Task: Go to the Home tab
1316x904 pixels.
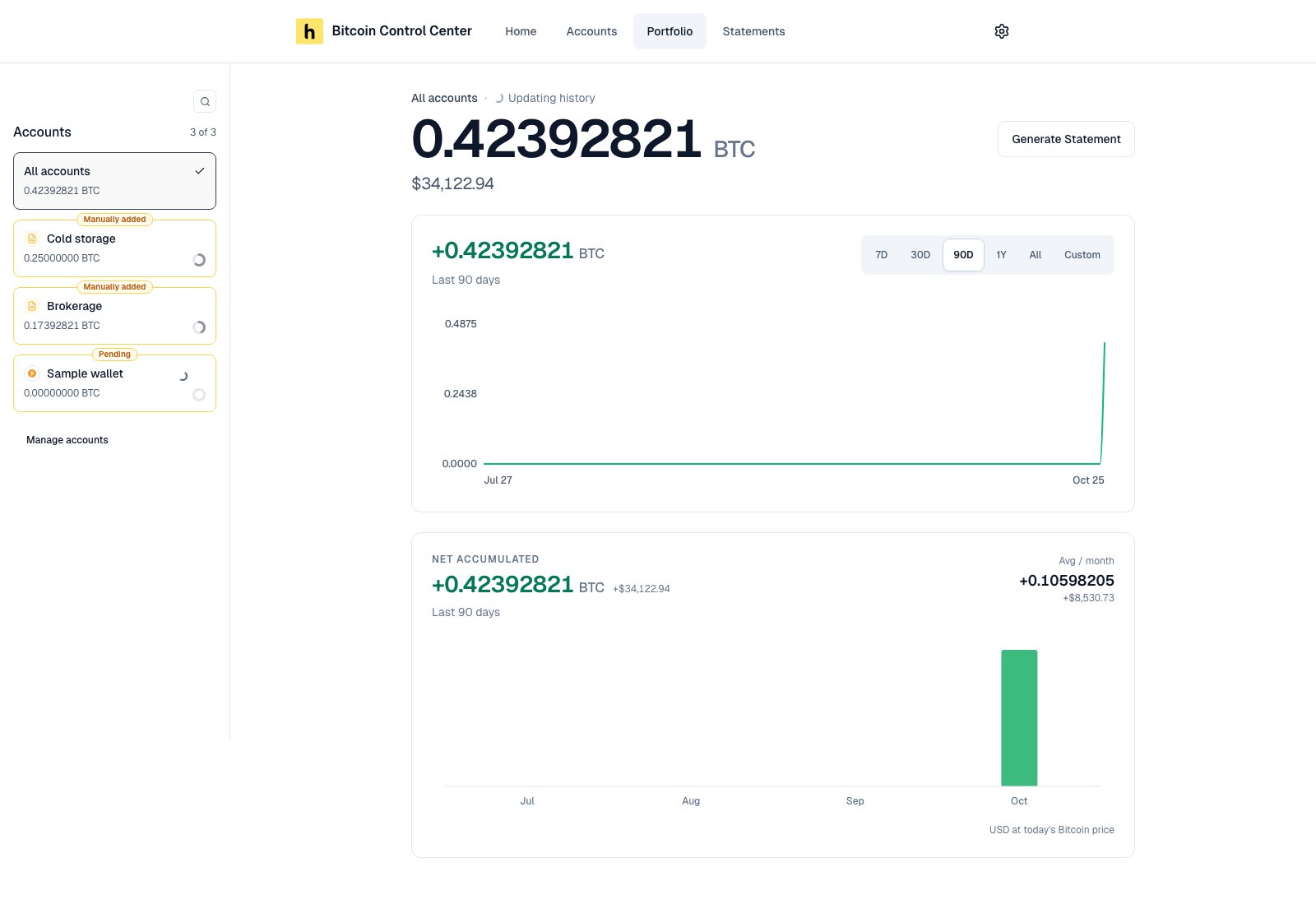Action: click(x=521, y=31)
